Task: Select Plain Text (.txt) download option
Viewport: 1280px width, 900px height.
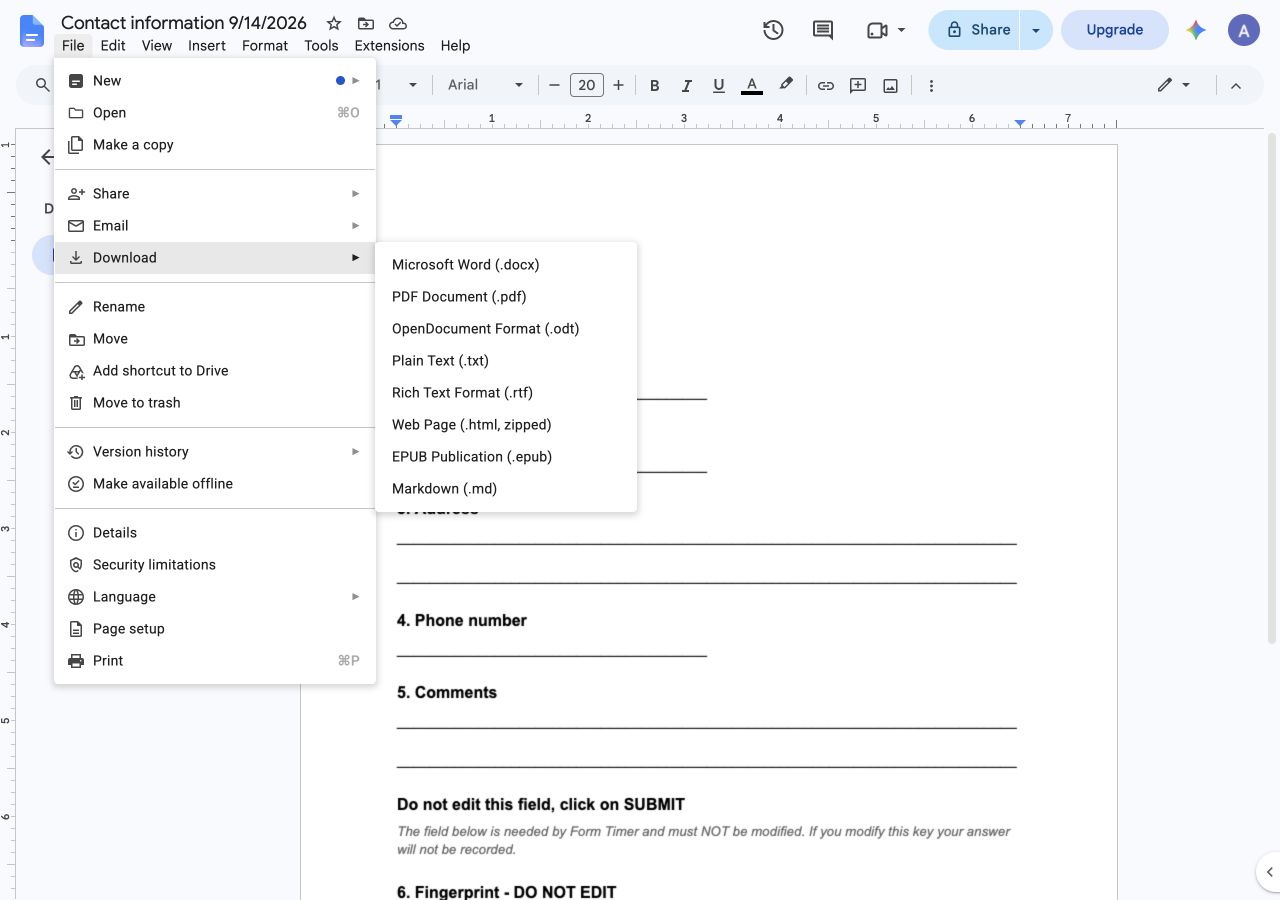Action: 506,361
